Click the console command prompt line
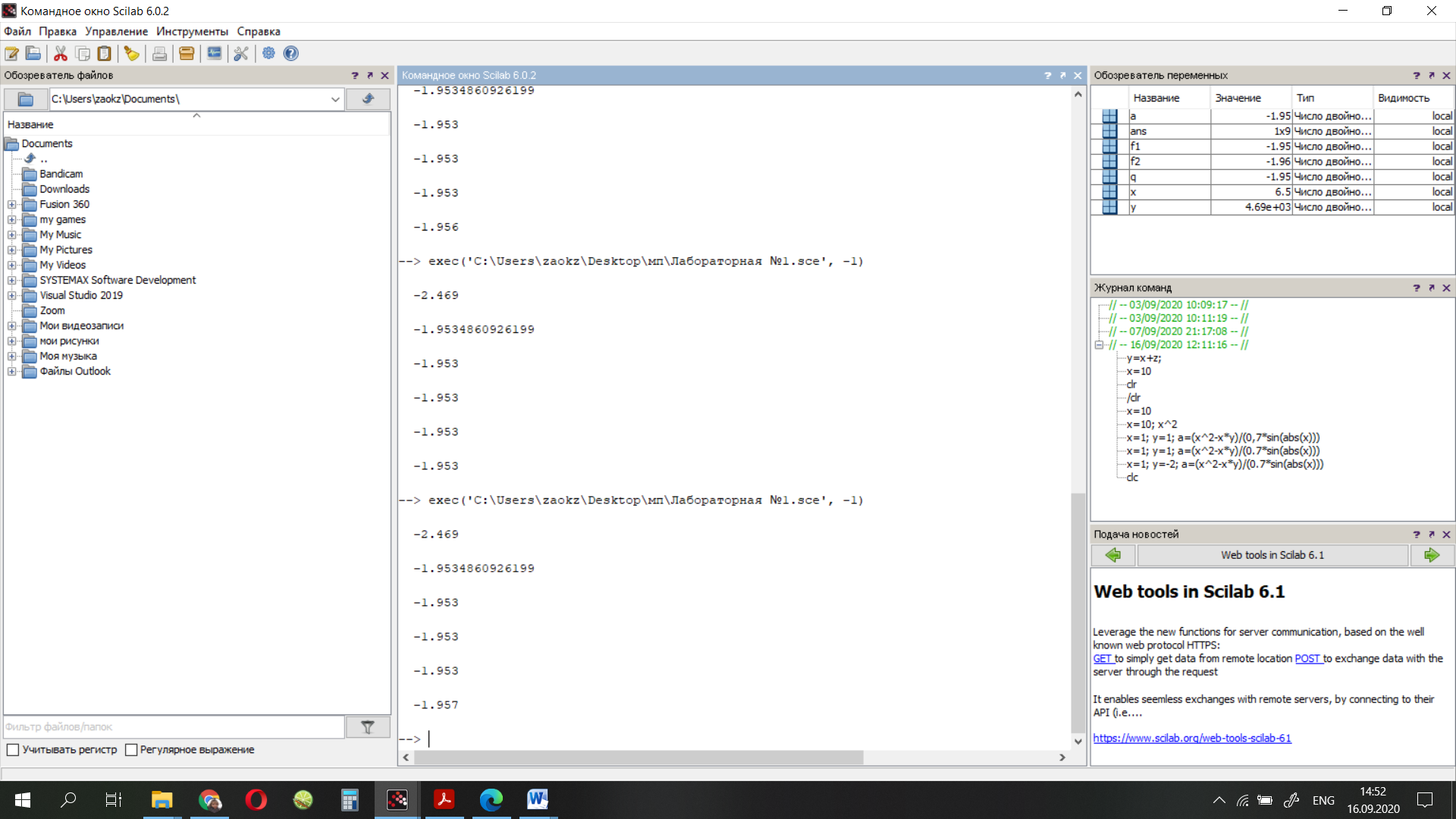The width and height of the screenshot is (1456, 819). 734,739
